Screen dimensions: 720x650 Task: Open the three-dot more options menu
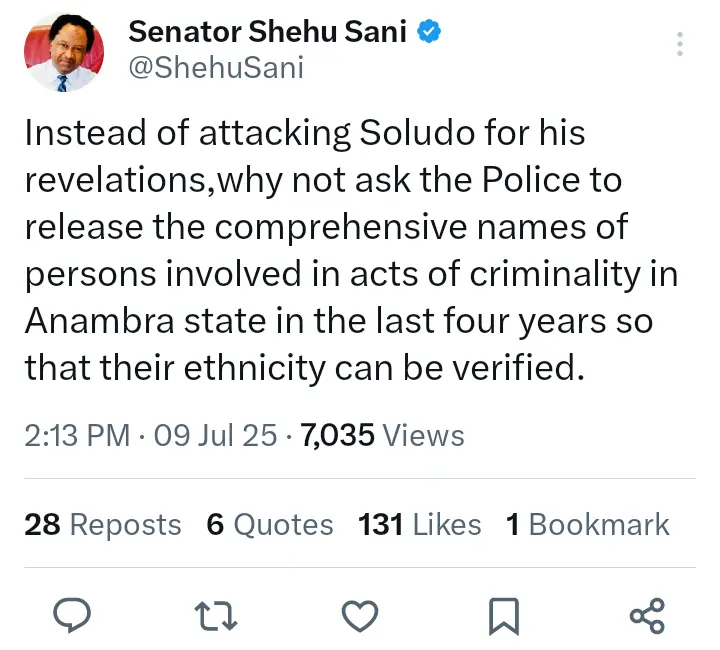pos(679,45)
